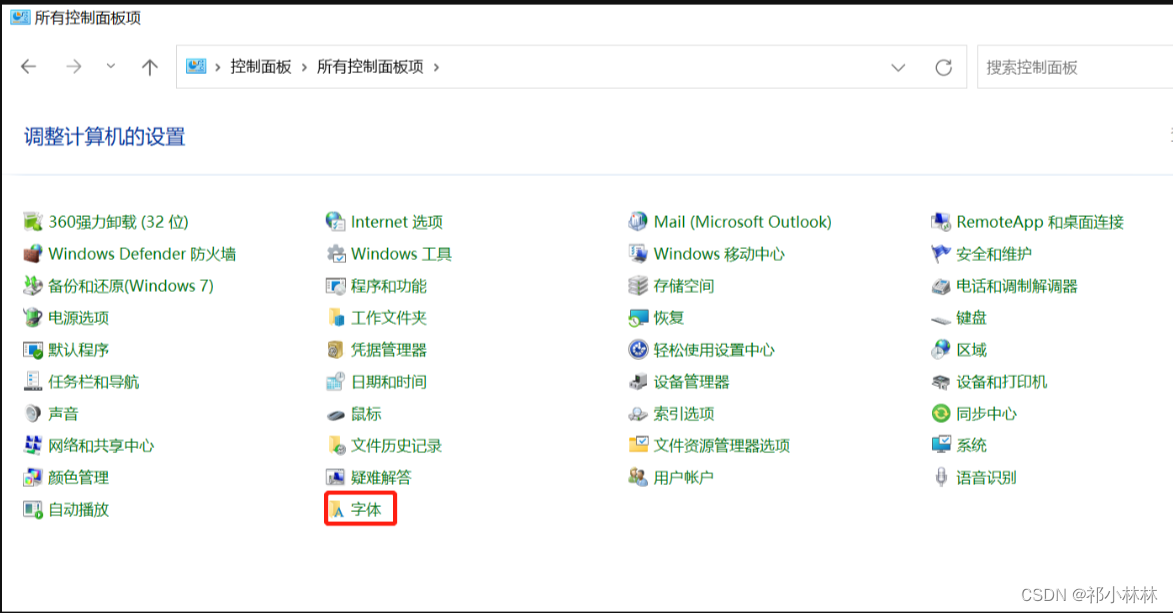Go up one folder level
This screenshot has width=1173, height=613.
point(150,67)
